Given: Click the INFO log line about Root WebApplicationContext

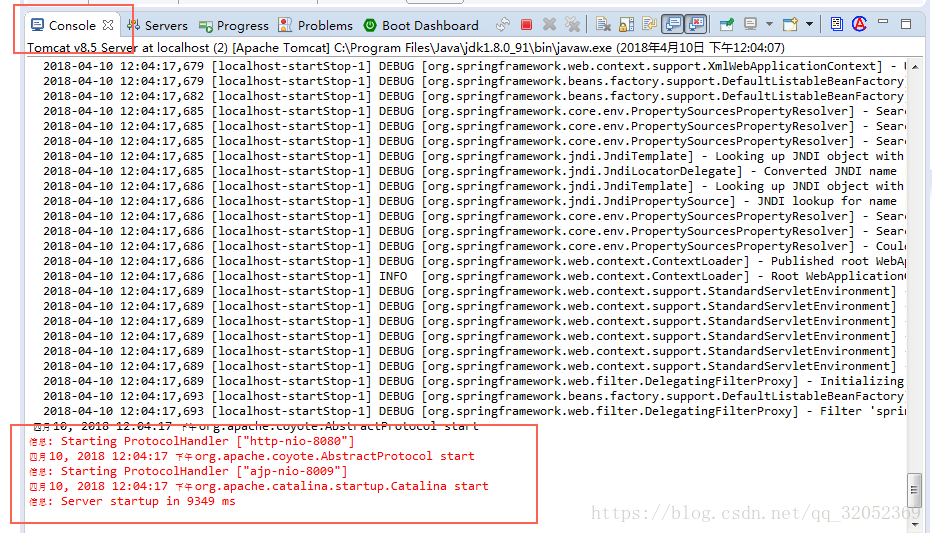Looking at the screenshot, I should click(x=474, y=276).
